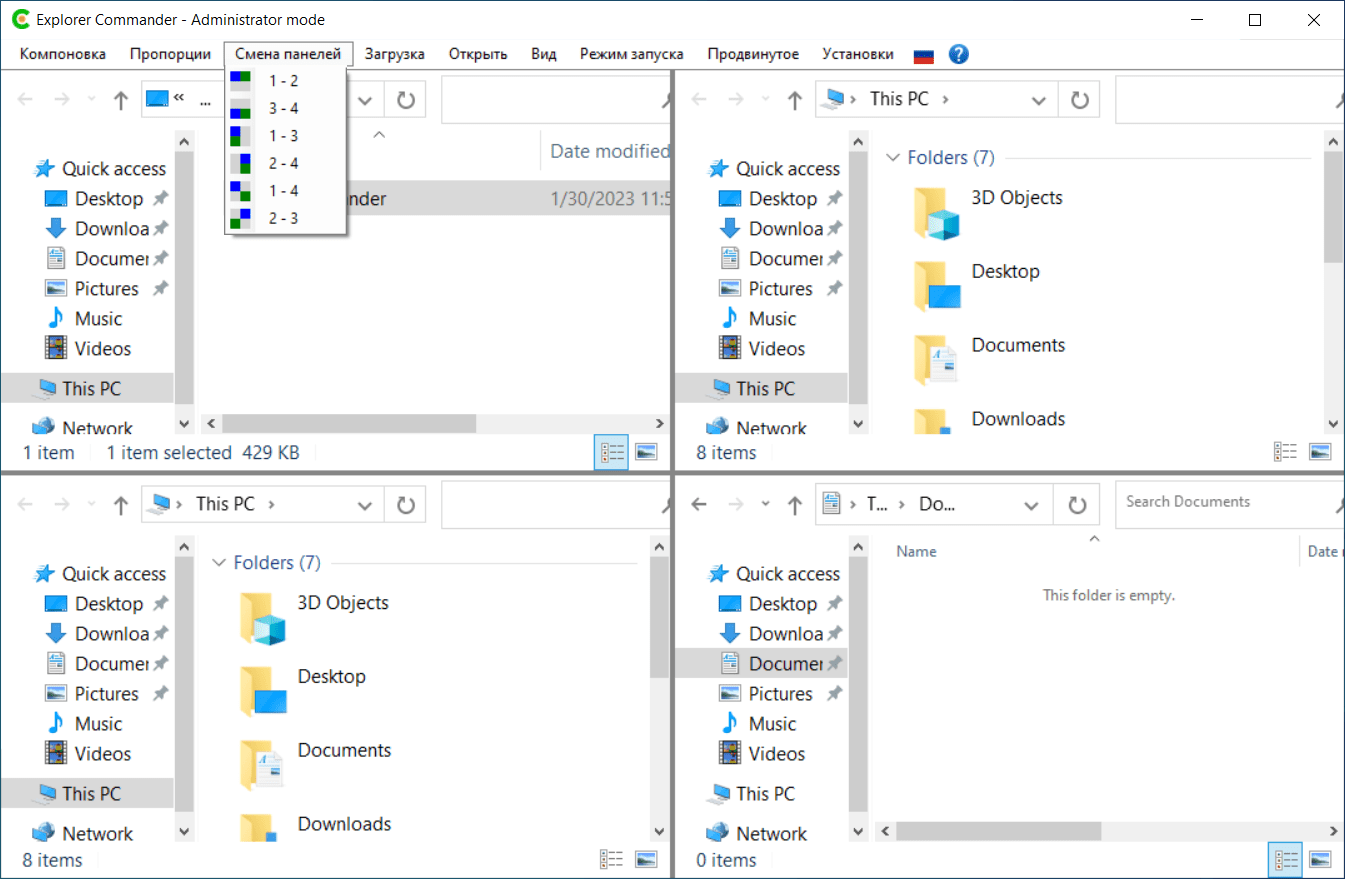The image size is (1345, 879).
Task: Select Music in the top-left navigation tree
Action: 98,319
